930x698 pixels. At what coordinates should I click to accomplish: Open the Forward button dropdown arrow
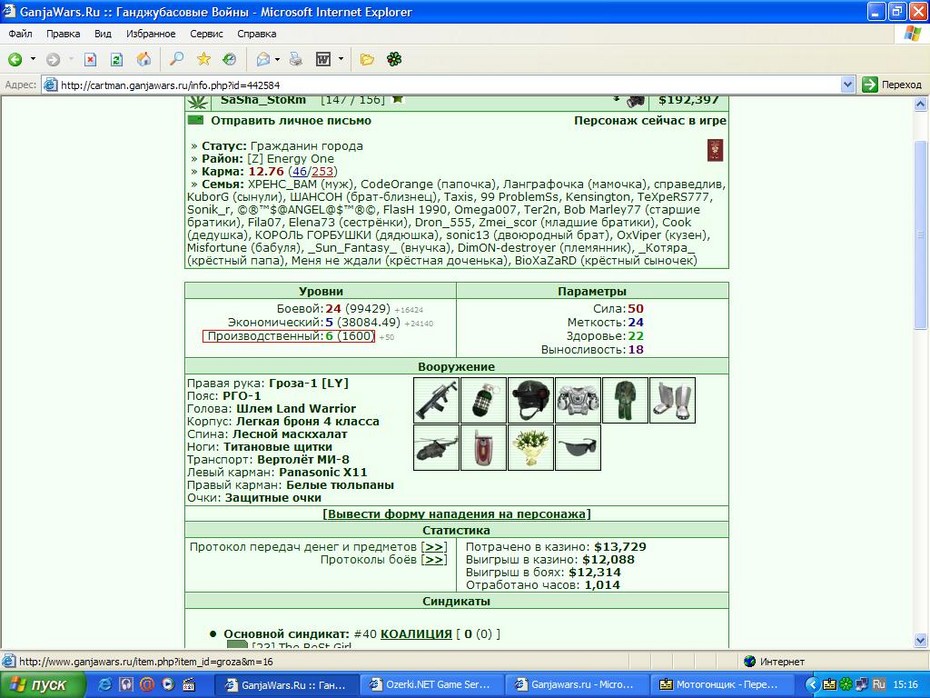point(71,59)
